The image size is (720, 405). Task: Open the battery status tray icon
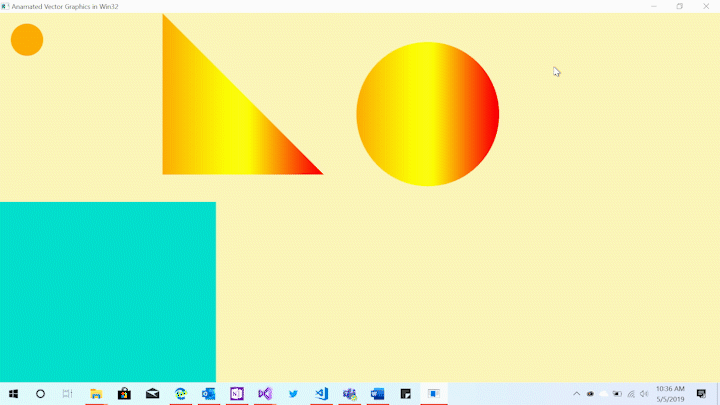click(x=617, y=394)
